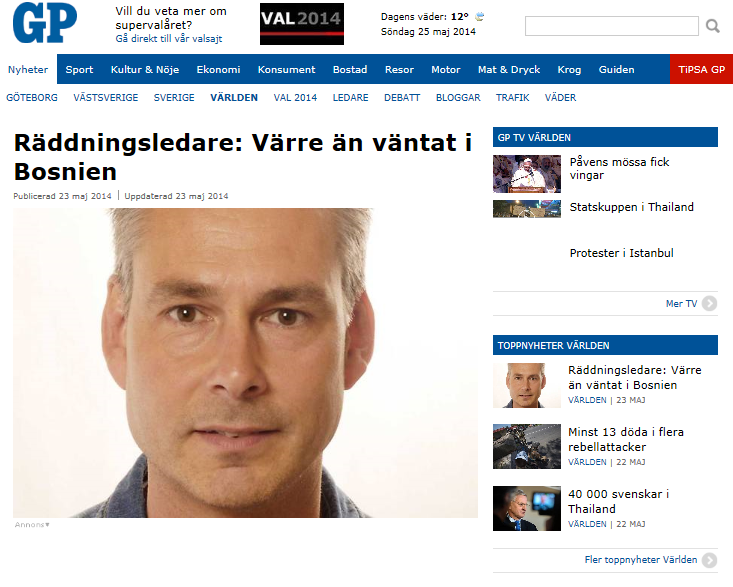Open the VAL 2014 banner

pyautogui.click(x=302, y=24)
